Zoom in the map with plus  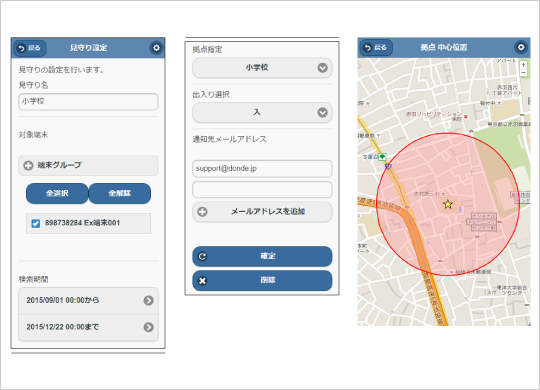(x=523, y=65)
